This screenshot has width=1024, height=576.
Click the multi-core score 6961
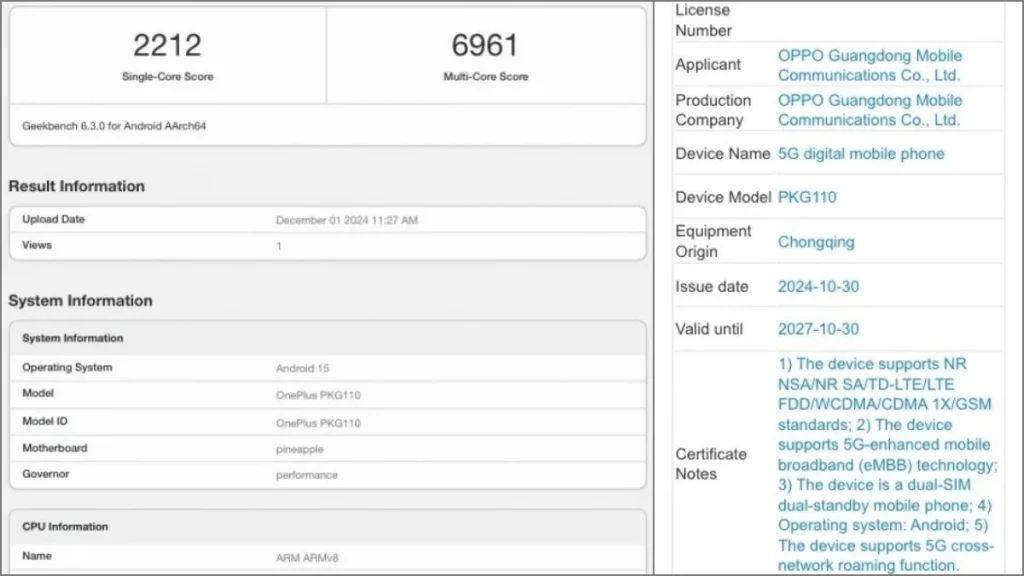click(x=485, y=45)
